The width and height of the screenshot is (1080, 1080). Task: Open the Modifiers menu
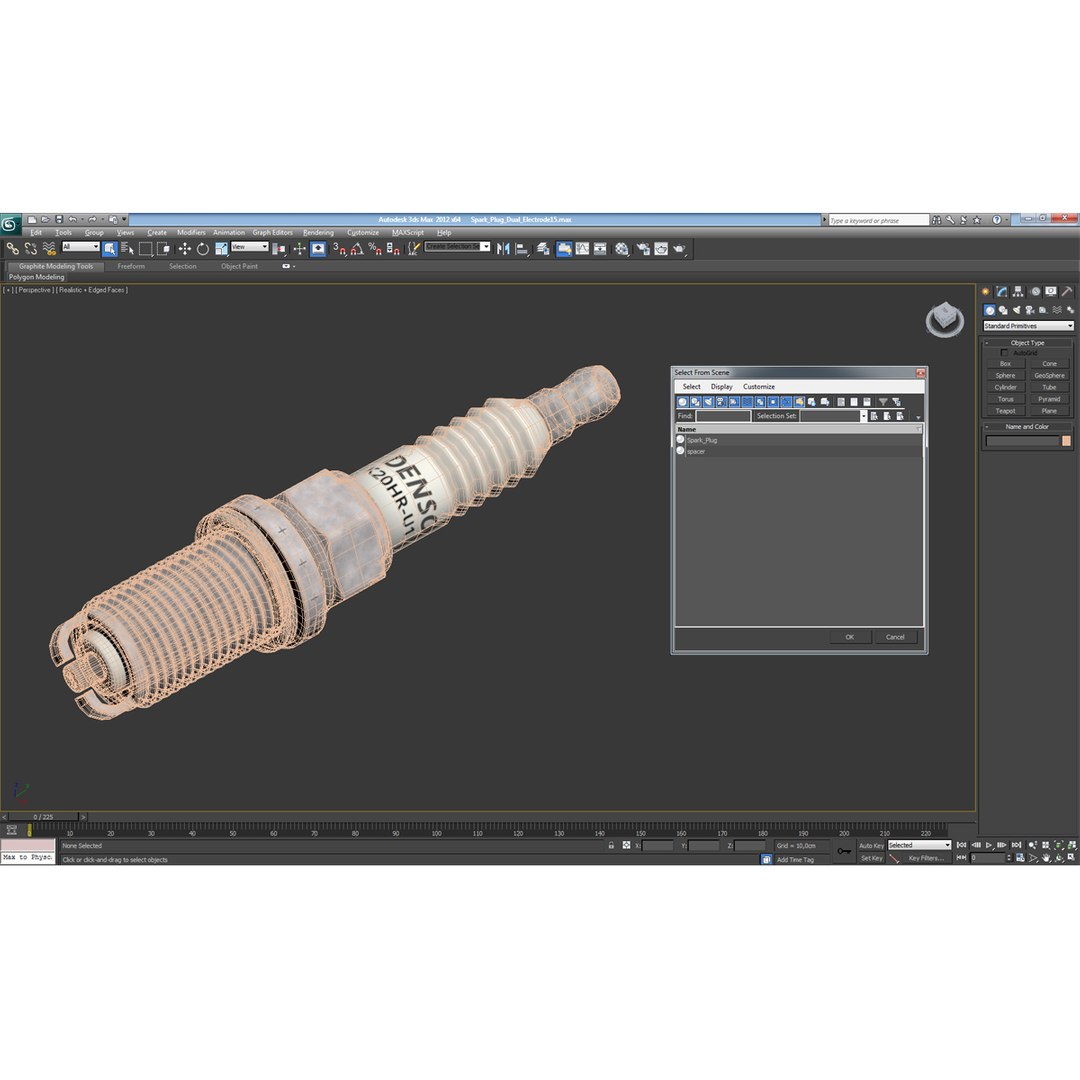(x=191, y=233)
